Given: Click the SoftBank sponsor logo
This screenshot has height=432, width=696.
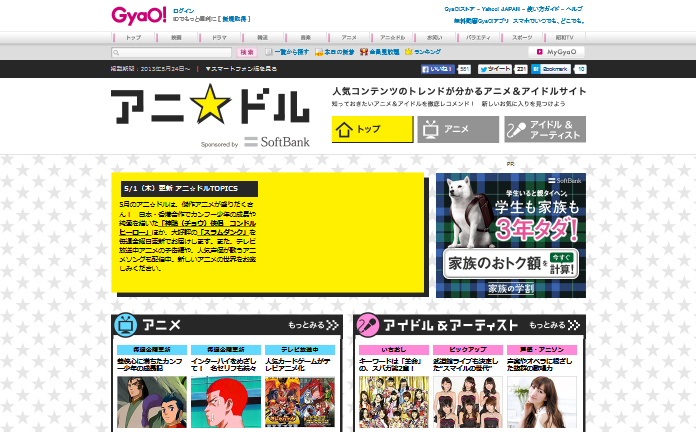Looking at the screenshot, I should pyautogui.click(x=277, y=142).
